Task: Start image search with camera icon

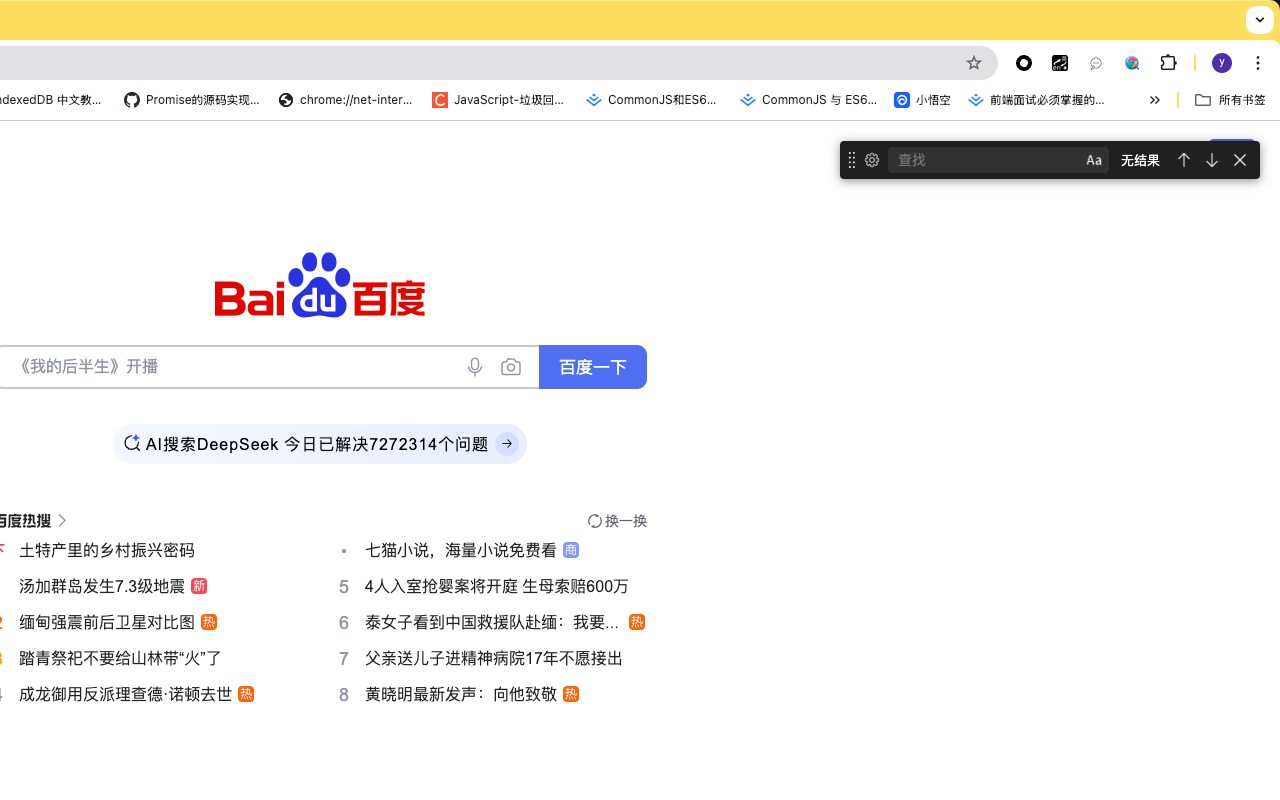Action: (511, 367)
